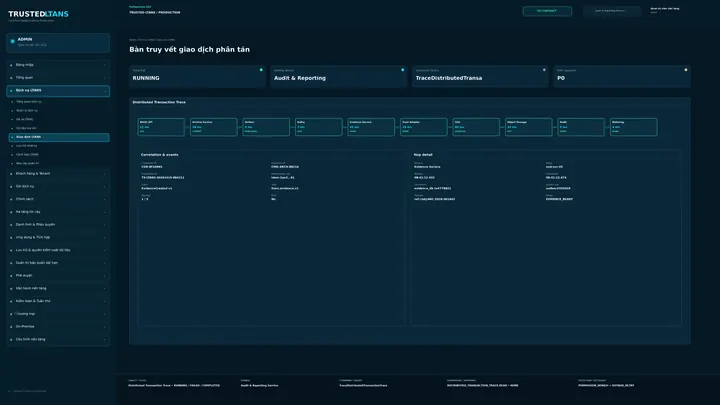
Task: Click the Correlation & events panel heading
Action: click(x=159, y=155)
